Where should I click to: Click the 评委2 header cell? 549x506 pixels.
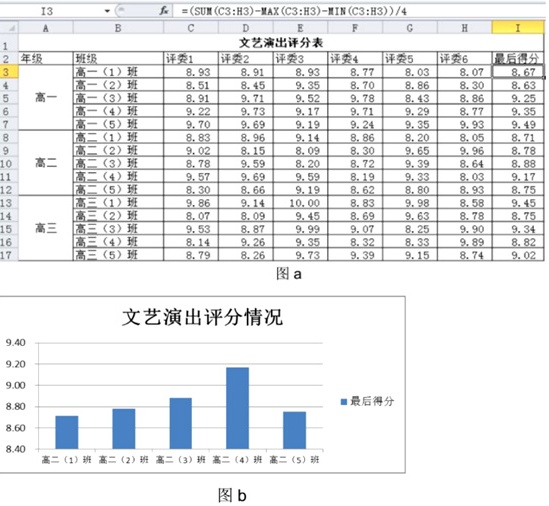(x=246, y=58)
